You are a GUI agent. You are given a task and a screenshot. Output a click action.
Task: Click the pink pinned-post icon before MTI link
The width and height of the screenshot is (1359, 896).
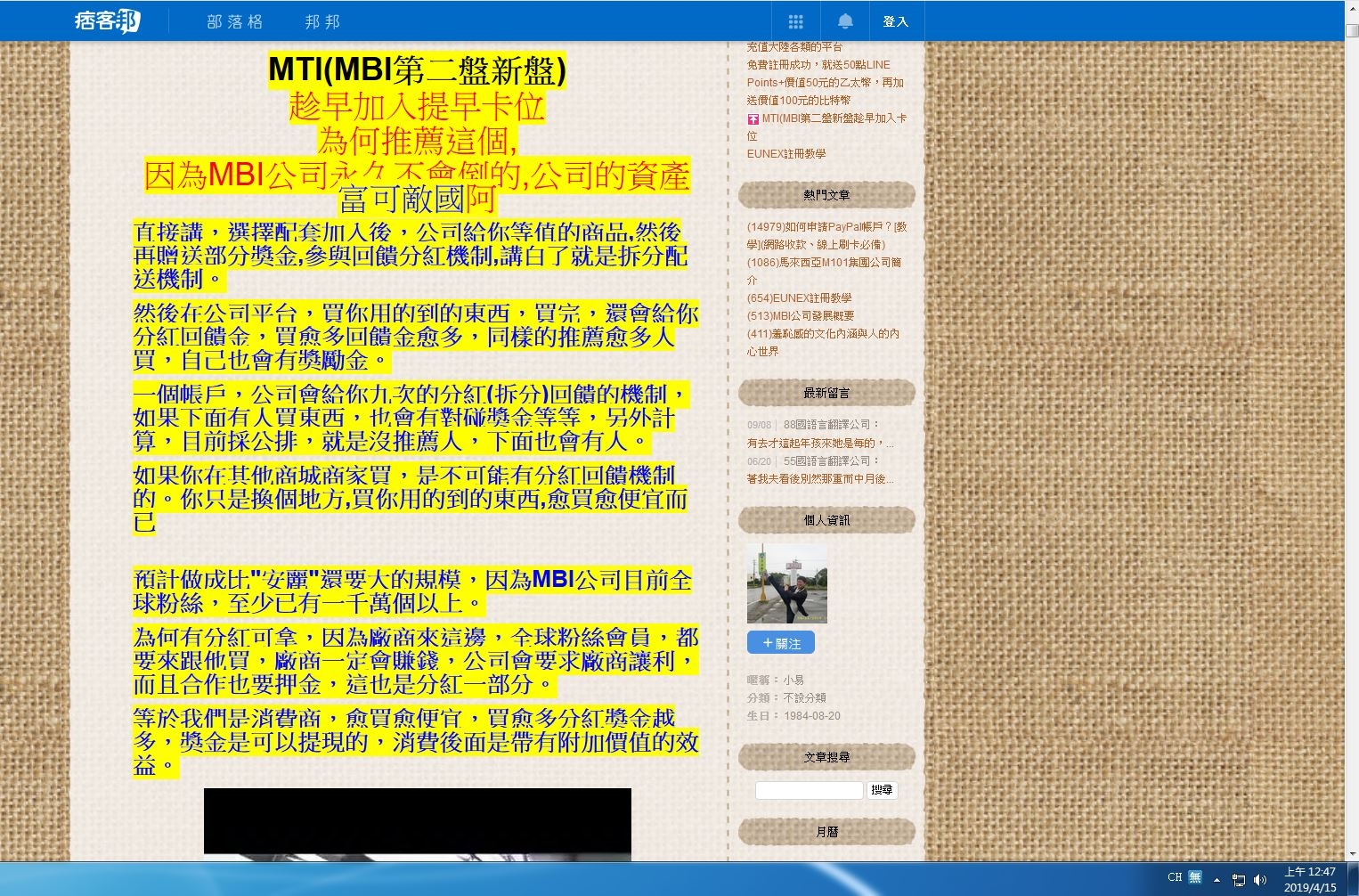tap(753, 118)
